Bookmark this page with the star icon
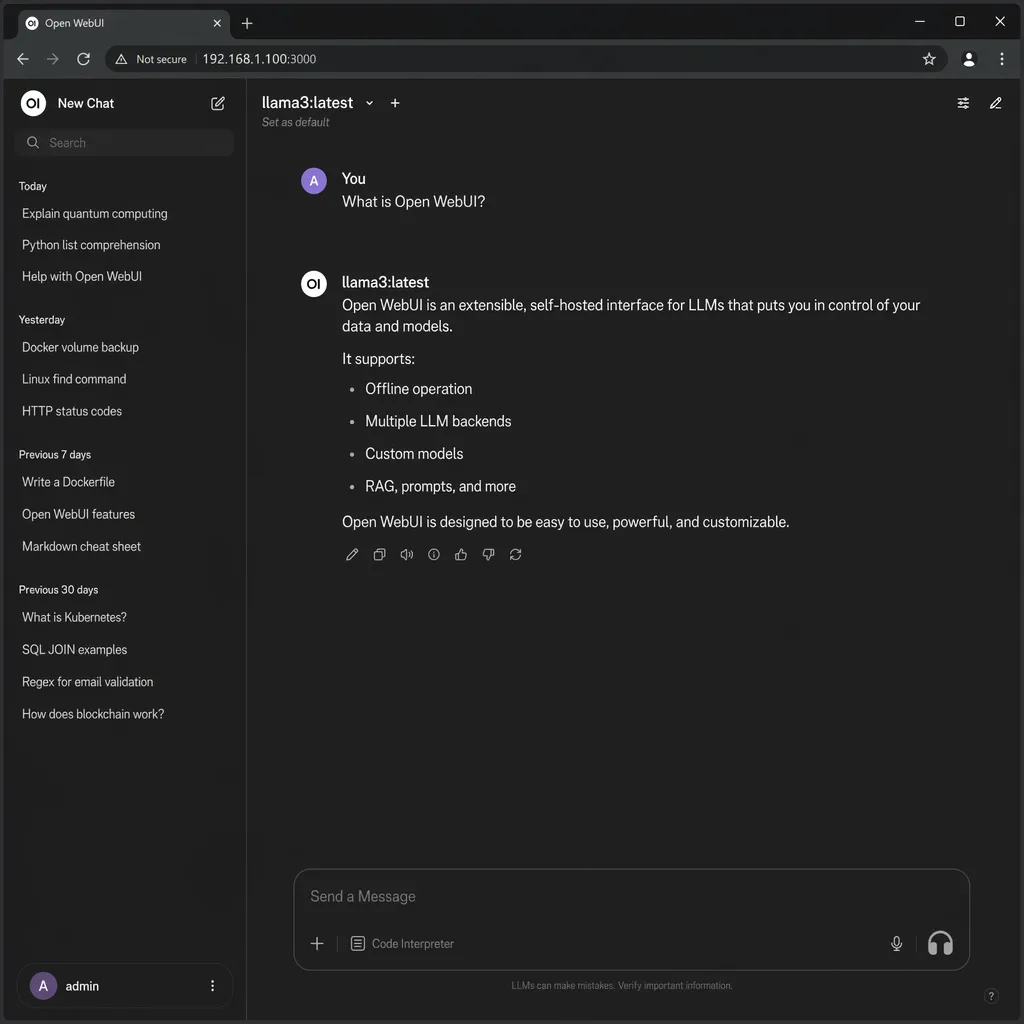 point(929,59)
